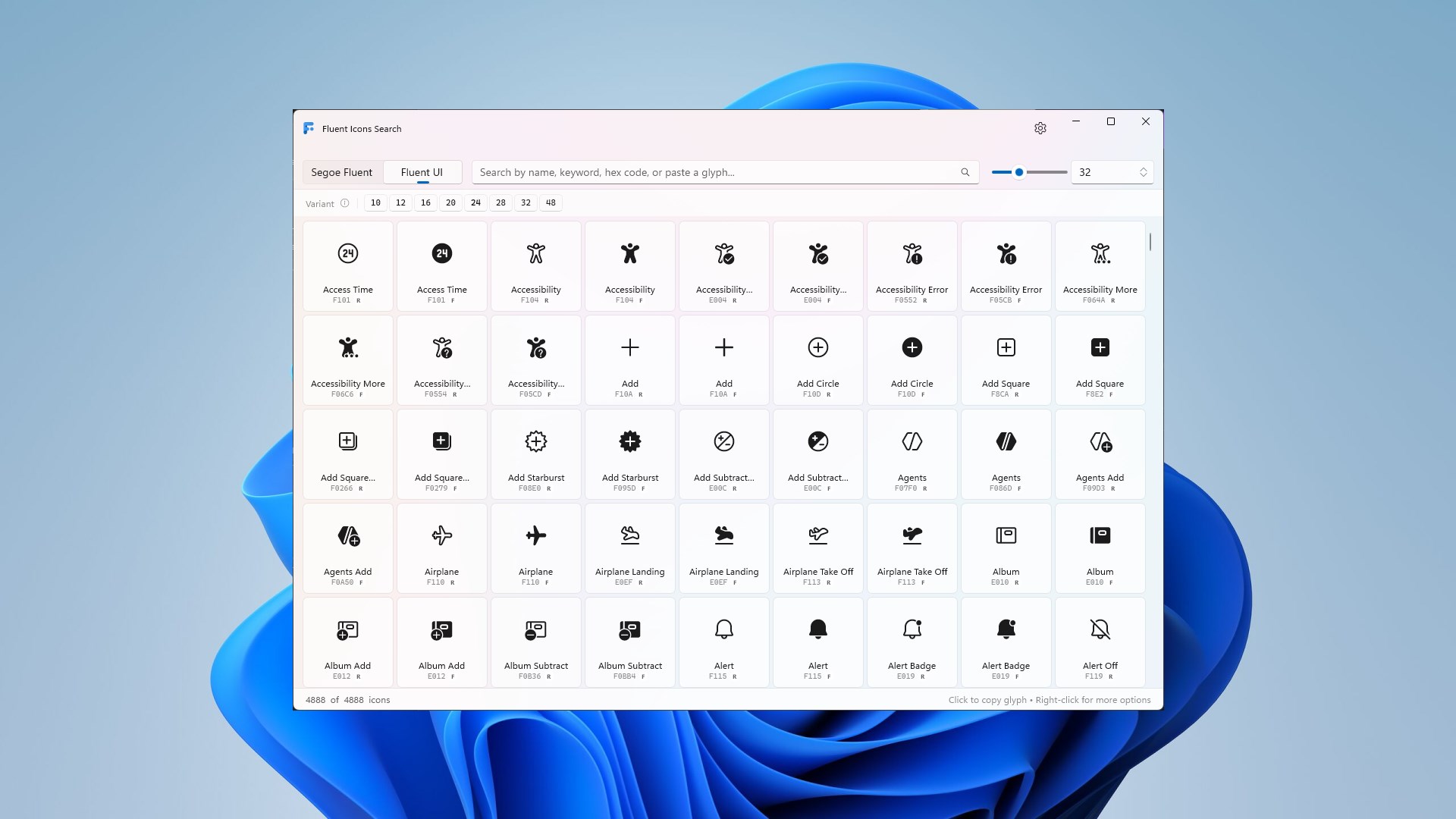This screenshot has height=819, width=1456.
Task: Choose the filled Add Square icon F8E2
Action: click(1100, 360)
